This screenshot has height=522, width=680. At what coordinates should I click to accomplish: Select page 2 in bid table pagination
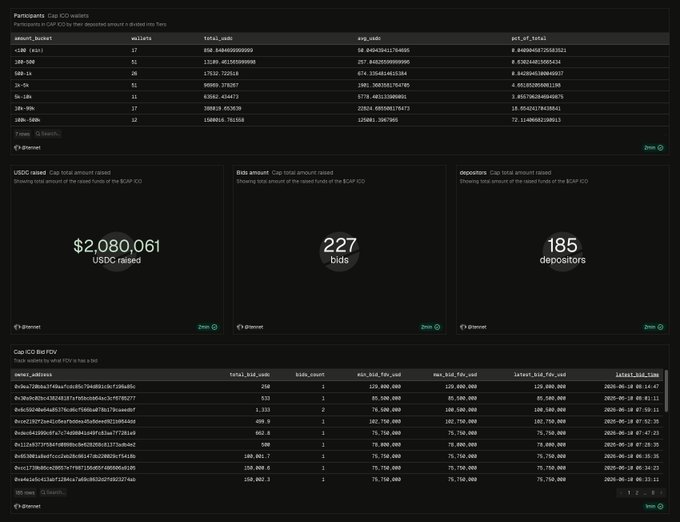pos(637,493)
